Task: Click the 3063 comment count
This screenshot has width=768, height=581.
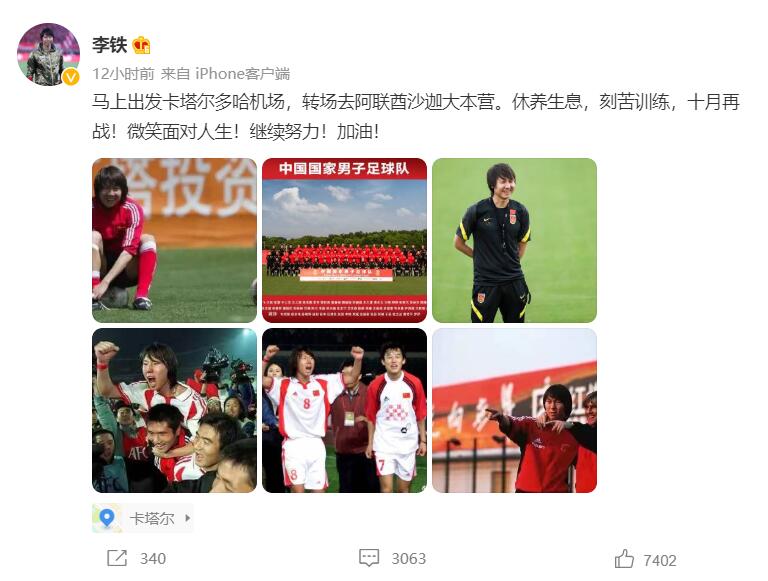Action: coord(408,558)
